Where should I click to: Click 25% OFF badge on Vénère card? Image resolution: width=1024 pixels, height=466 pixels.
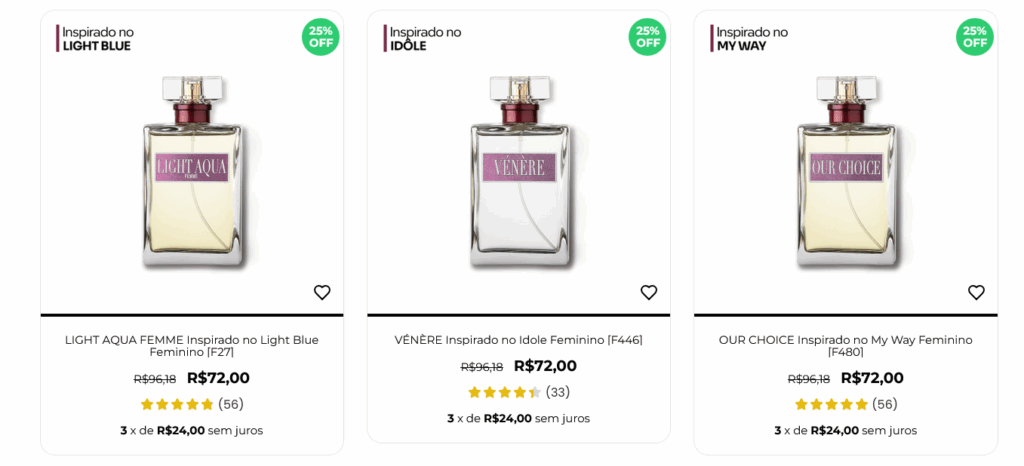coord(648,37)
